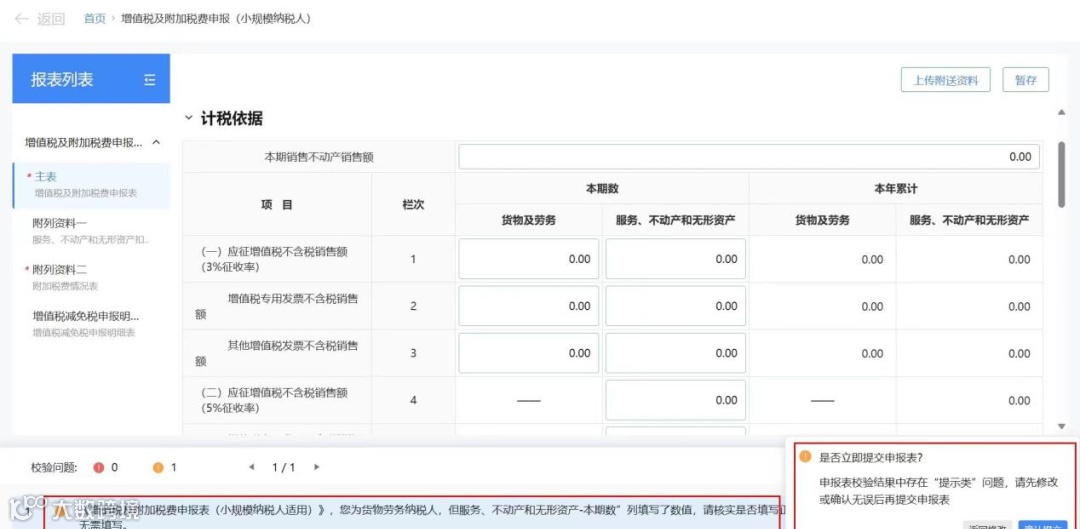Collapse the 报表列表 sidebar using the menu icon
This screenshot has width=1080, height=529.
(150, 80)
